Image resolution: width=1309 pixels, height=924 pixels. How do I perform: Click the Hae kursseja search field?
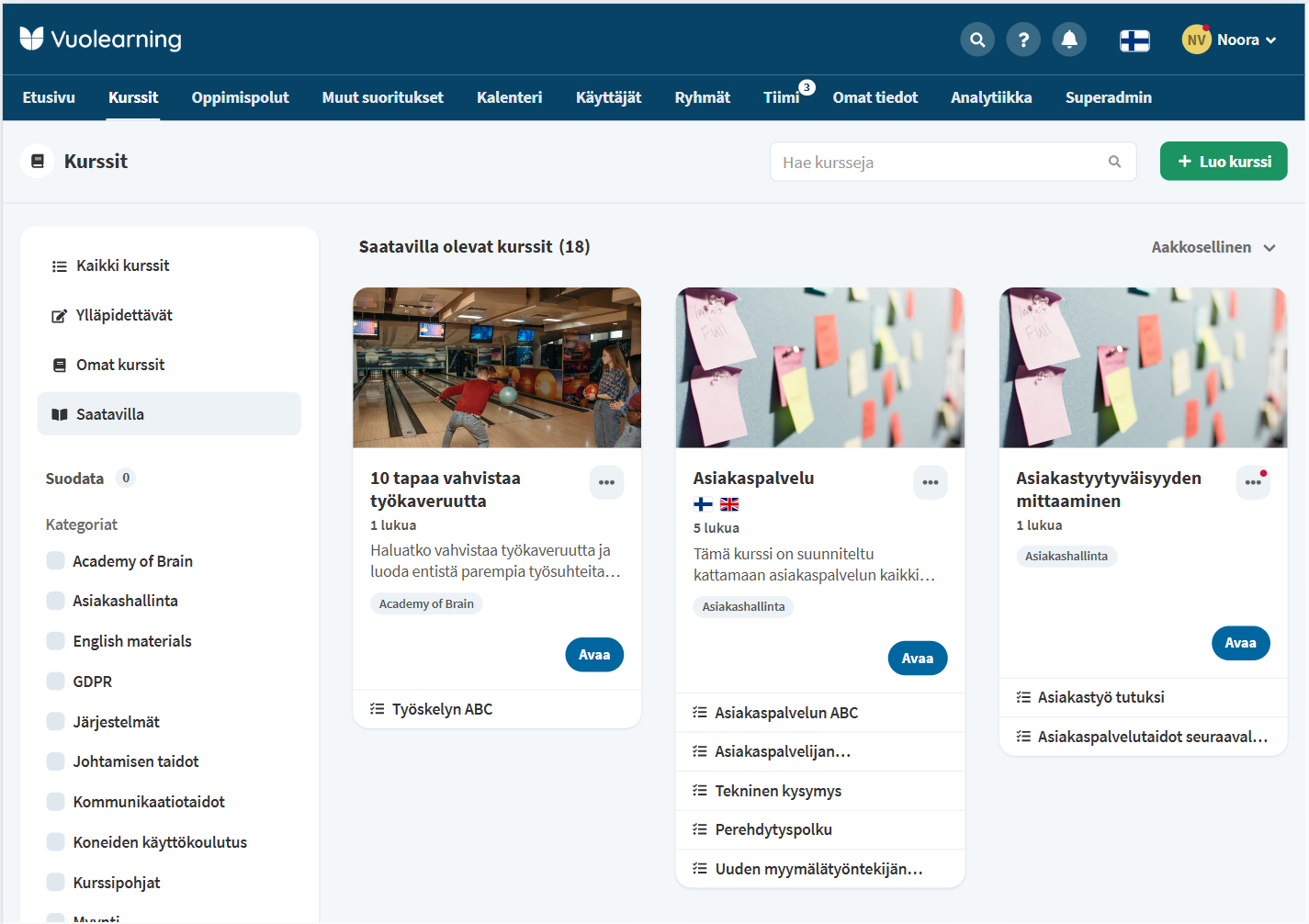pos(954,162)
